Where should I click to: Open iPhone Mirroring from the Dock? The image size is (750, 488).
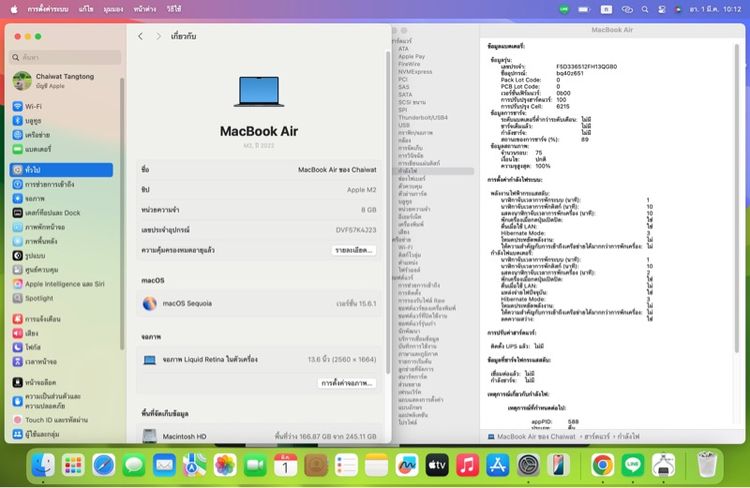click(558, 465)
